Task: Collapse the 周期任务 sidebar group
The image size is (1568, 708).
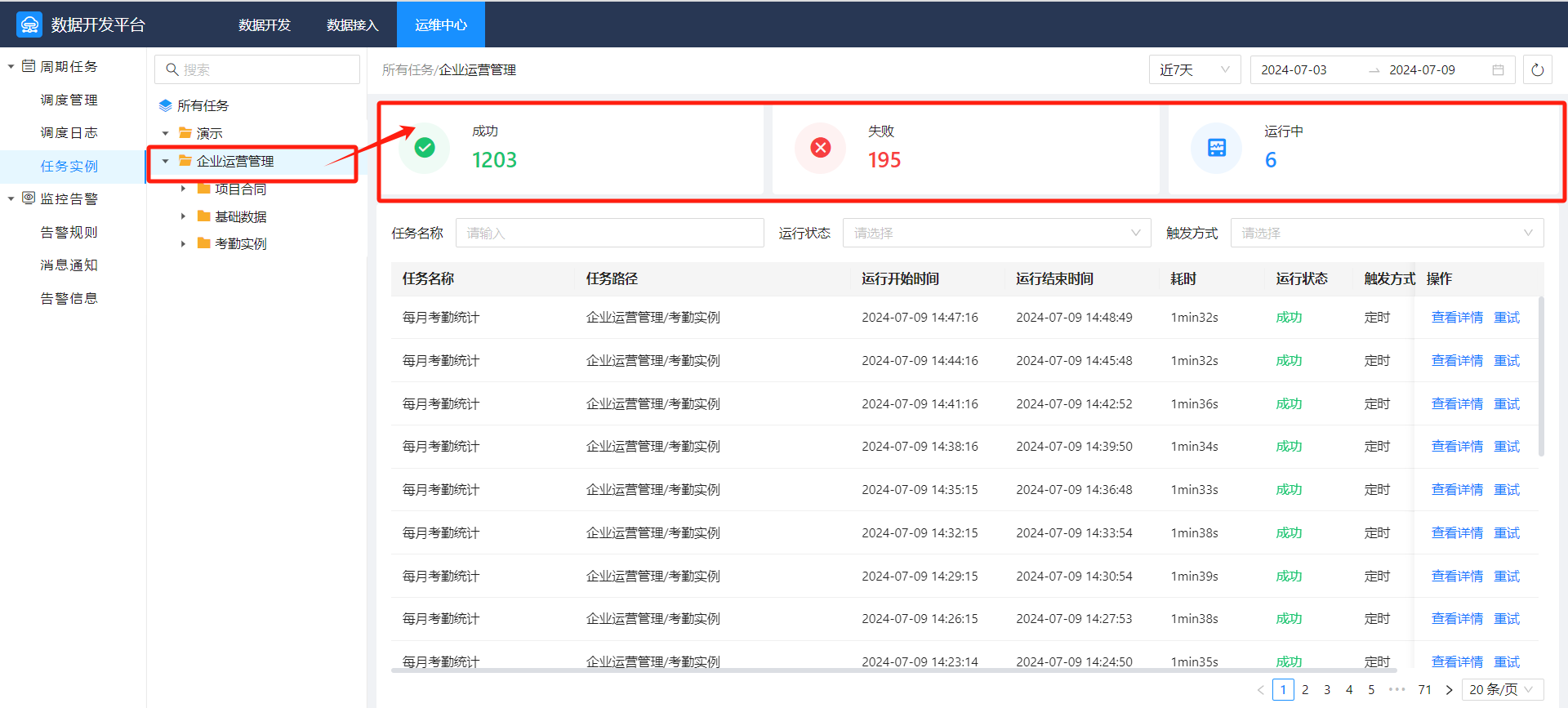Action: tap(11, 66)
